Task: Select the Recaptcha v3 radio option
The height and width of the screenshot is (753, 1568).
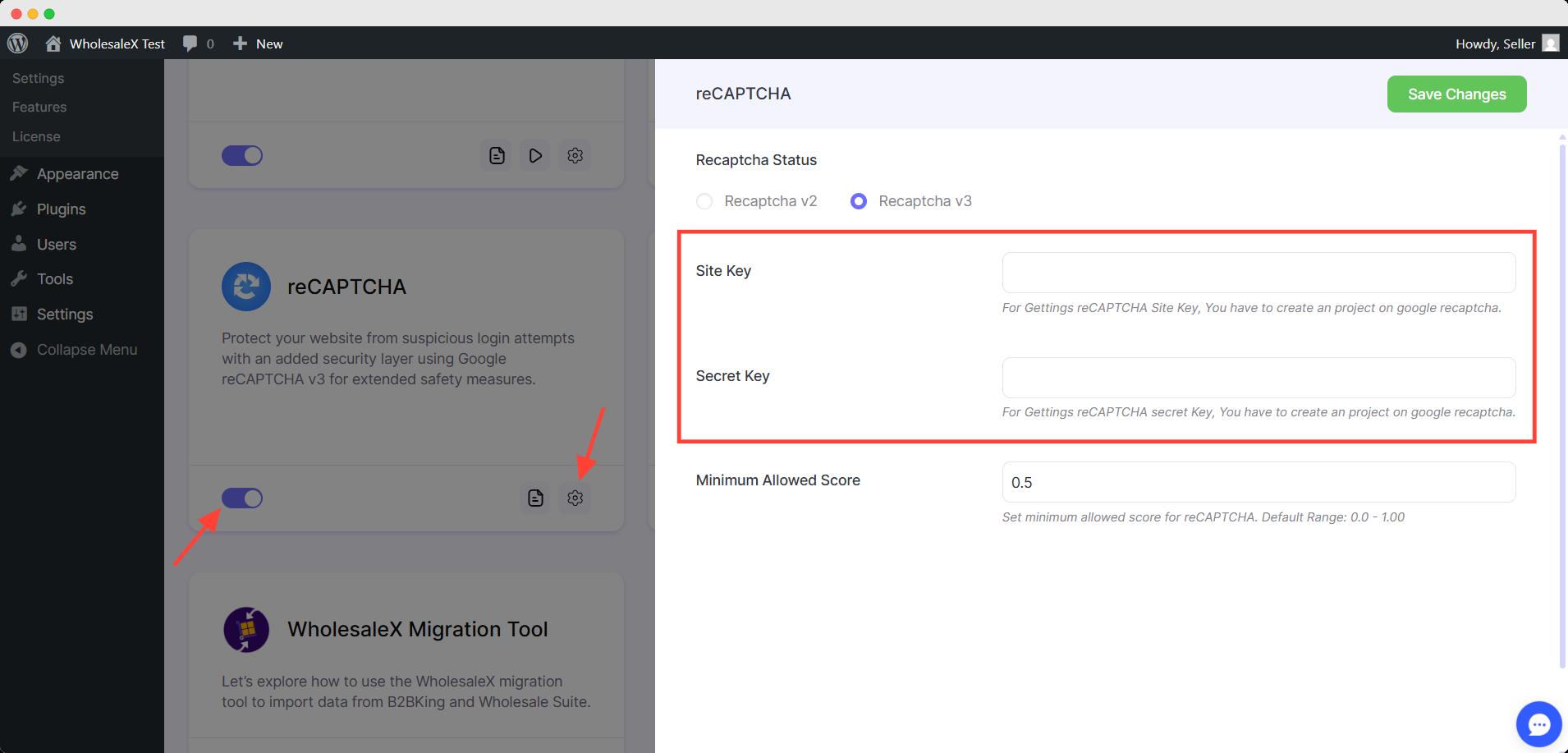Action: click(x=859, y=201)
